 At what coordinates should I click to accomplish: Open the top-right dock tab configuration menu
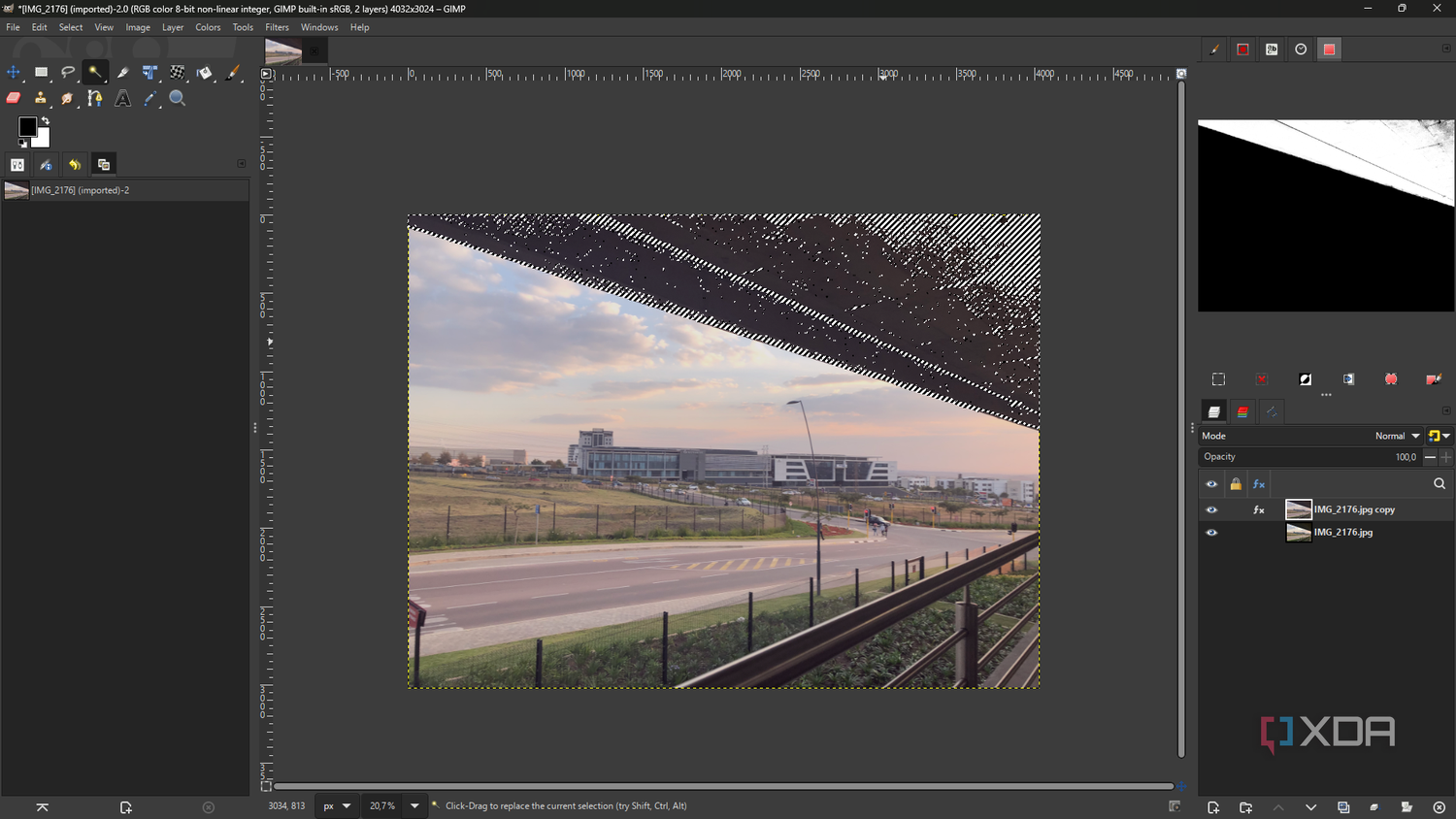[1445, 49]
